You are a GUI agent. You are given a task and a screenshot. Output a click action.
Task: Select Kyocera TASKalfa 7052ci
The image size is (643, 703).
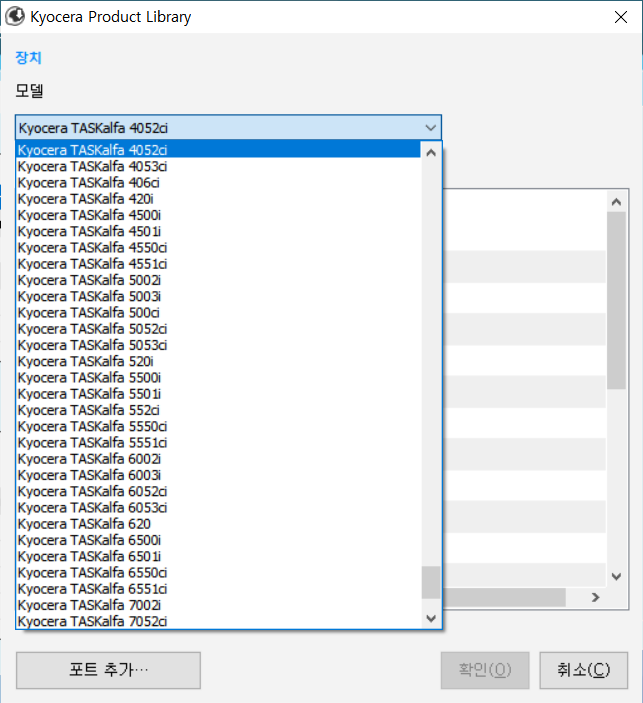click(x=218, y=621)
